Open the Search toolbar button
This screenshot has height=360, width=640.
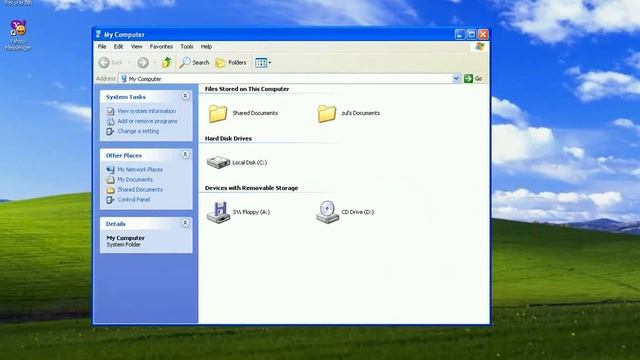pos(194,62)
